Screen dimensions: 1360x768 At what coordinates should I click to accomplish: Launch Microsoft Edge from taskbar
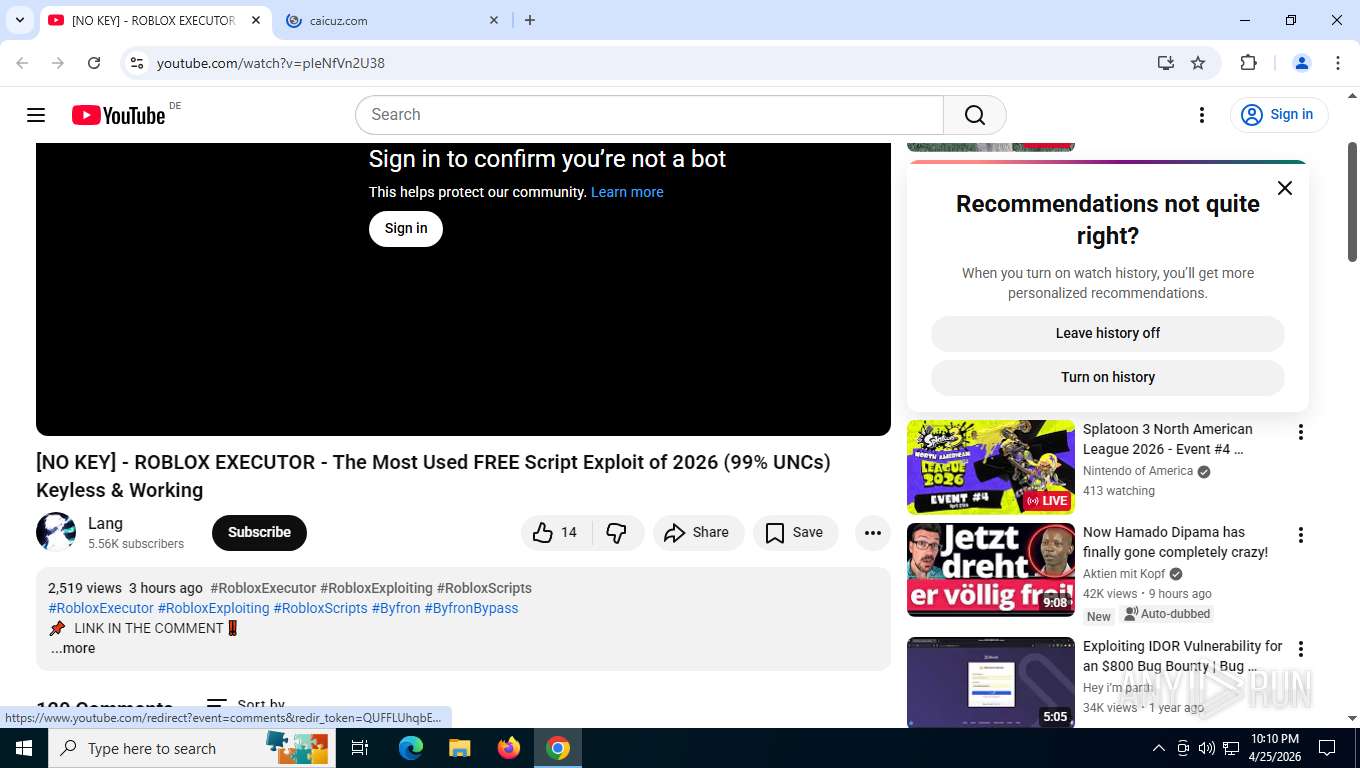click(411, 748)
